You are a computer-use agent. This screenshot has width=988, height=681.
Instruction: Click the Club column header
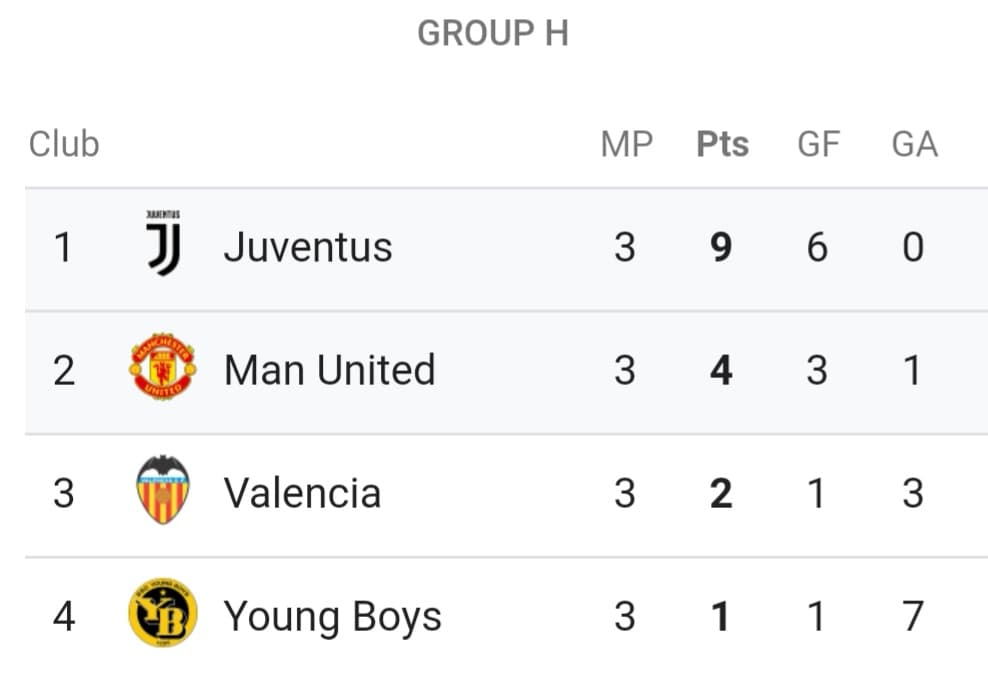click(x=64, y=144)
